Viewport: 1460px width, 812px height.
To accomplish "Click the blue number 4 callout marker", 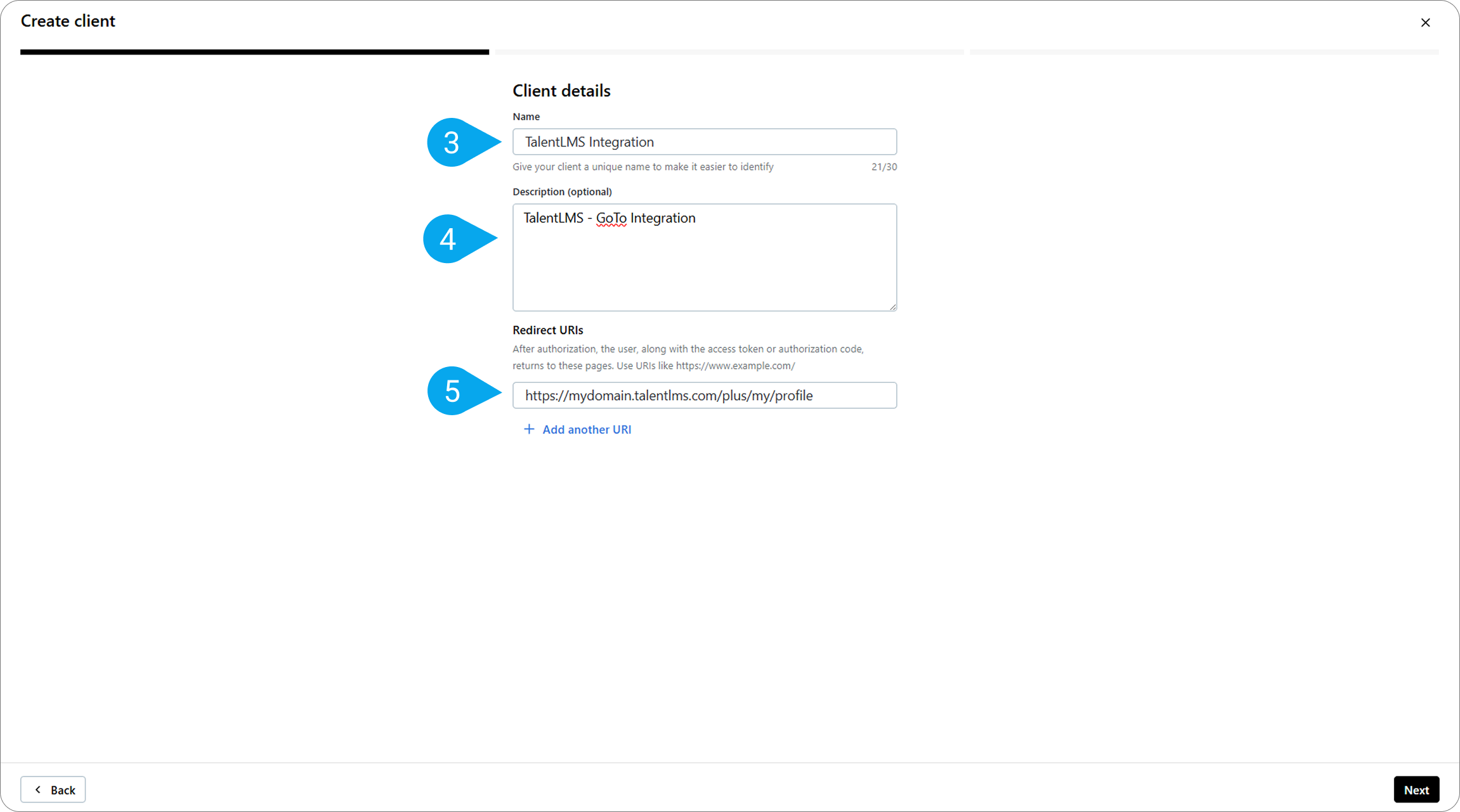I will point(448,239).
